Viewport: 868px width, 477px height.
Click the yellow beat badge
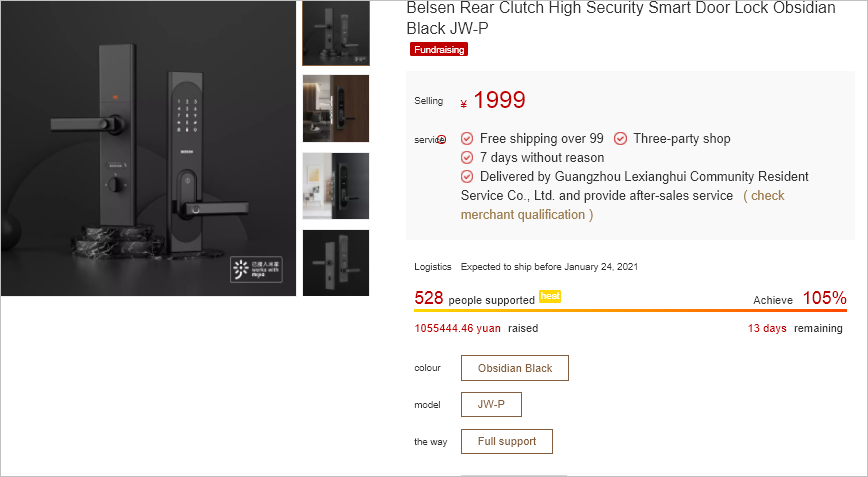550,296
